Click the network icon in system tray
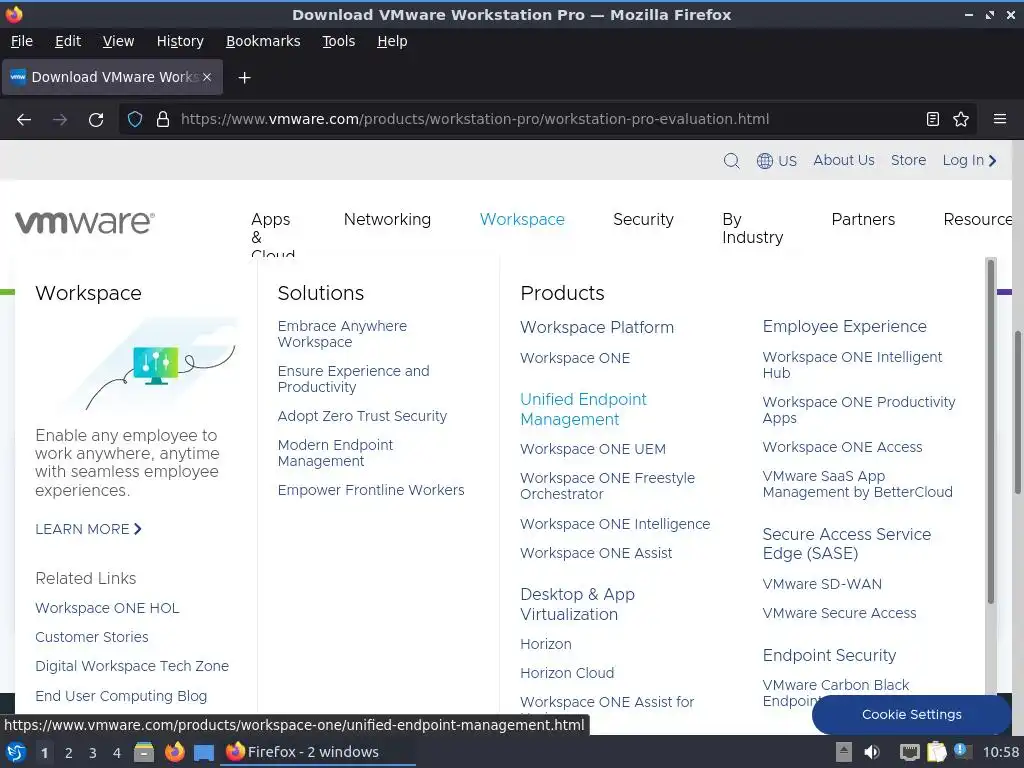 tap(909, 752)
